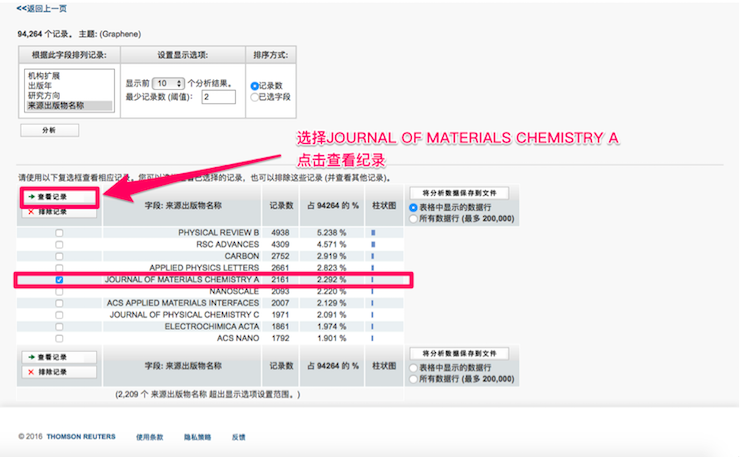Select 来源出版物名称 in the field list
Screen dimensions: 740x457
pyautogui.click(x=56, y=105)
